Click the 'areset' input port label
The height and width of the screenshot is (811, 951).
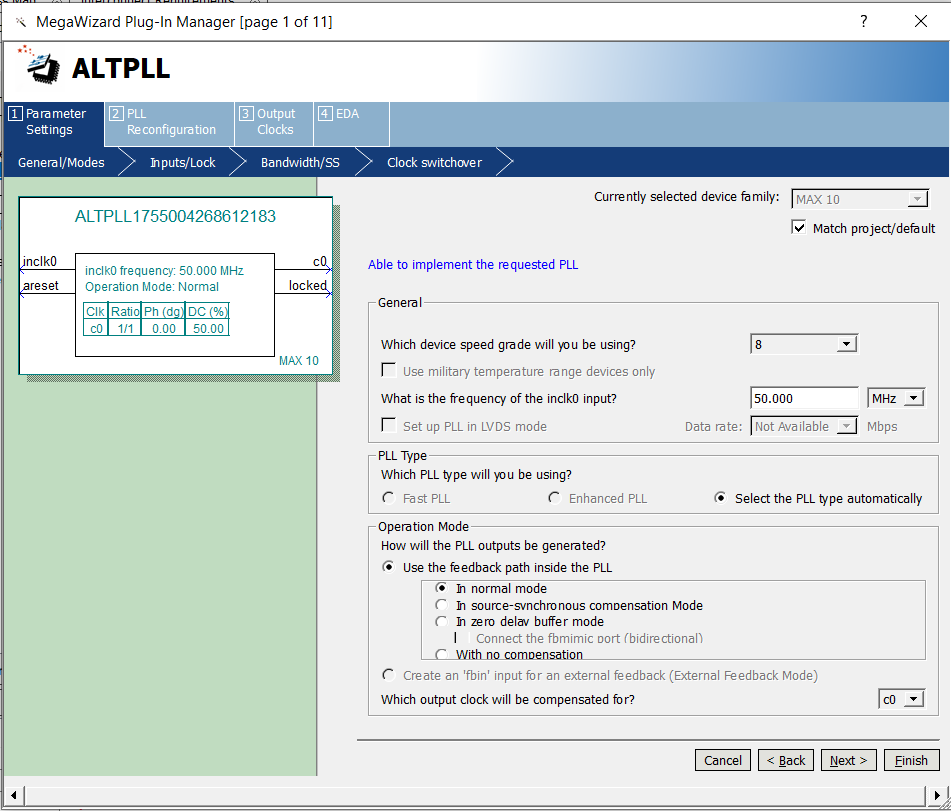(x=41, y=286)
